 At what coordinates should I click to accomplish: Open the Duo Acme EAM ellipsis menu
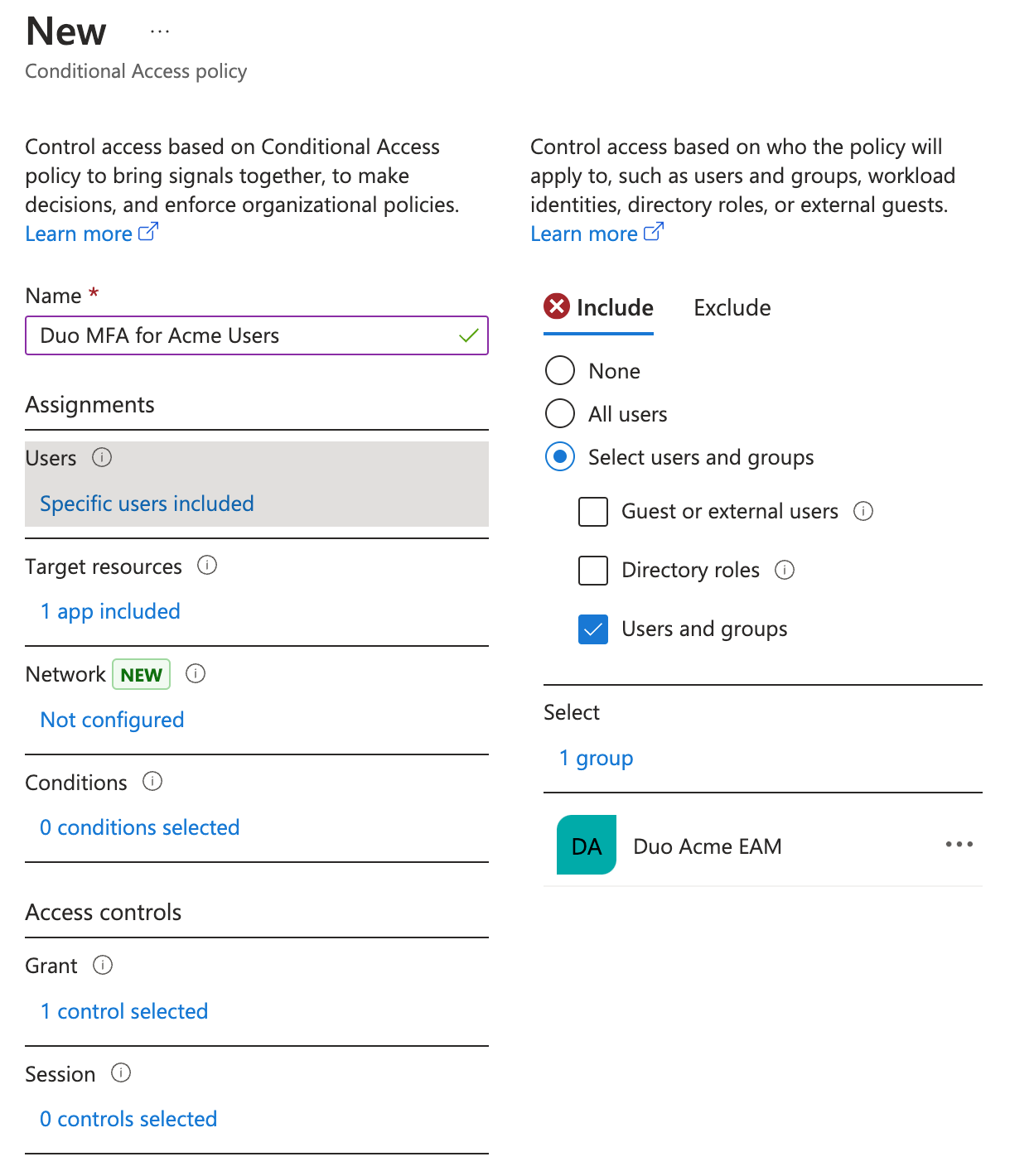tap(959, 845)
